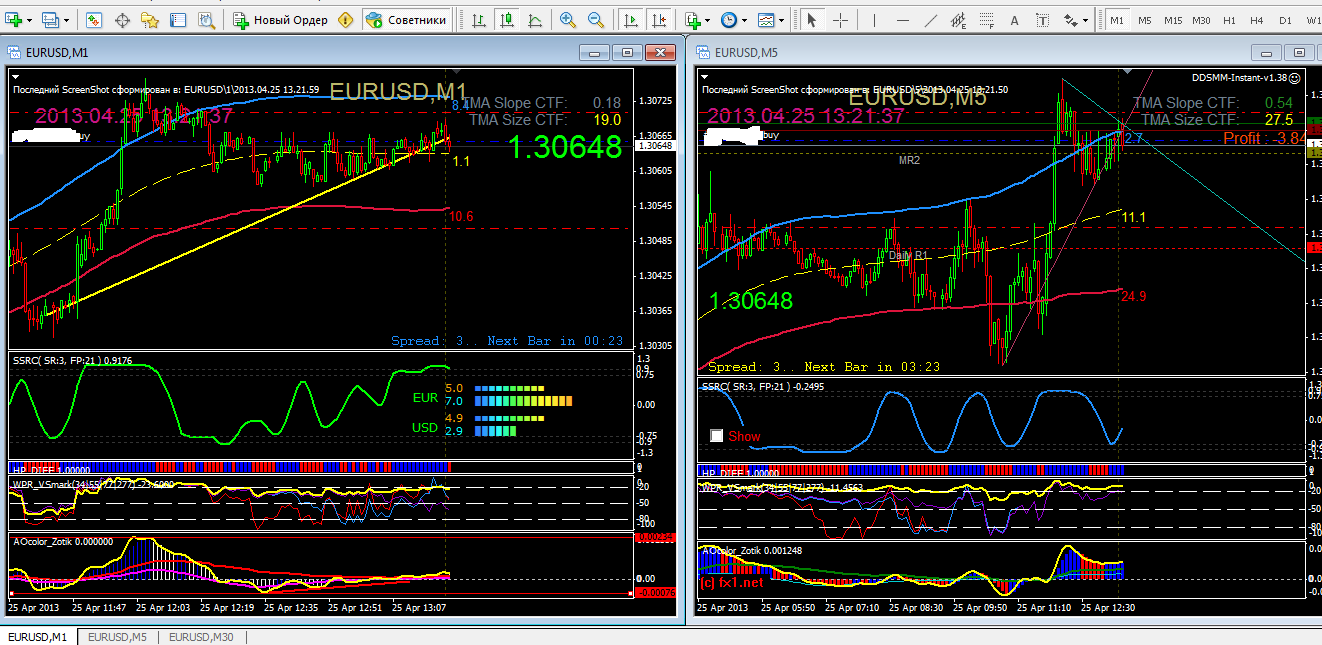Open the EURUSD,M1 bottom chart tab

[x=38, y=637]
